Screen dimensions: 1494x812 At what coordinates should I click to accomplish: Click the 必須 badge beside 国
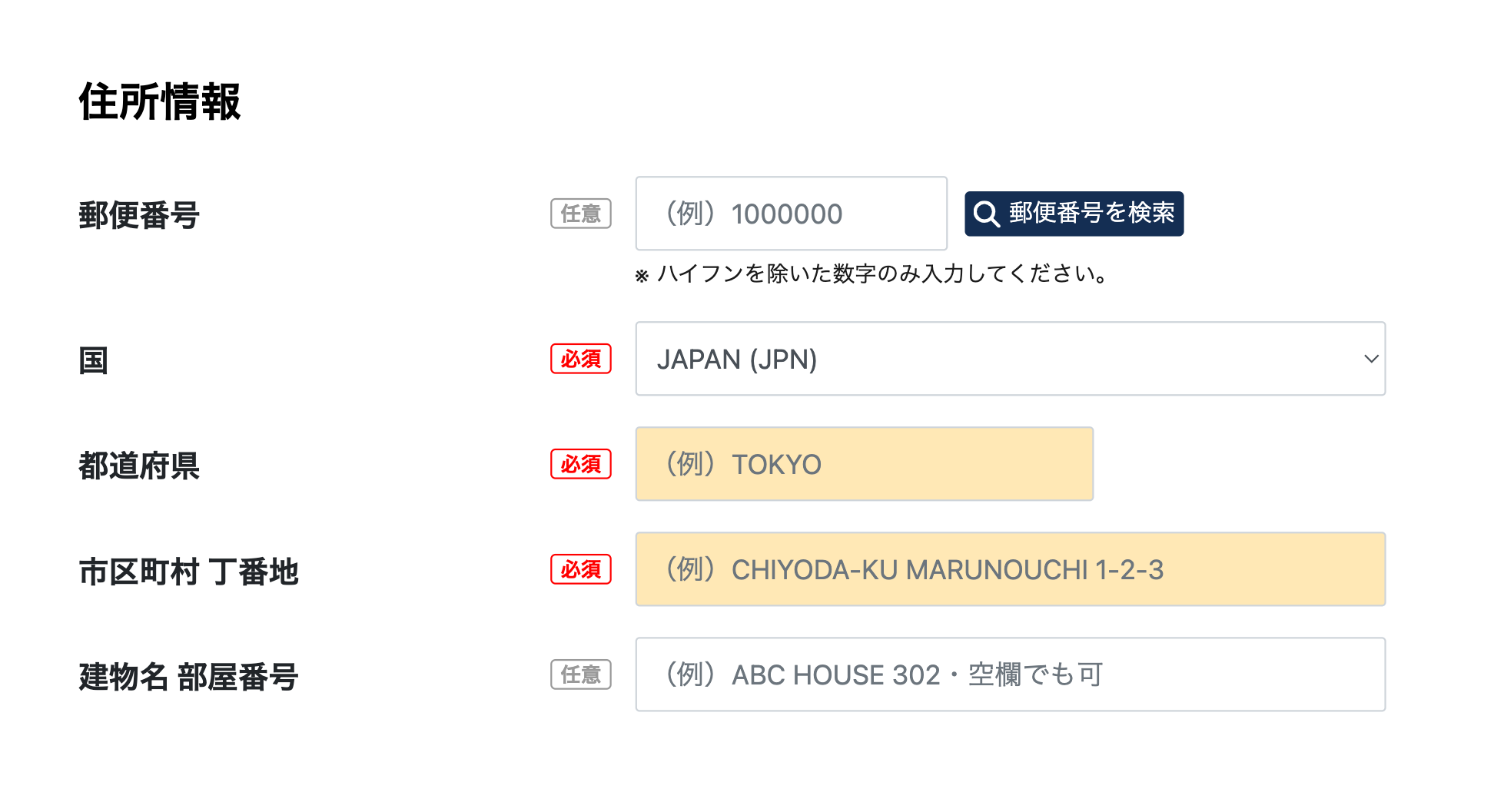click(581, 359)
